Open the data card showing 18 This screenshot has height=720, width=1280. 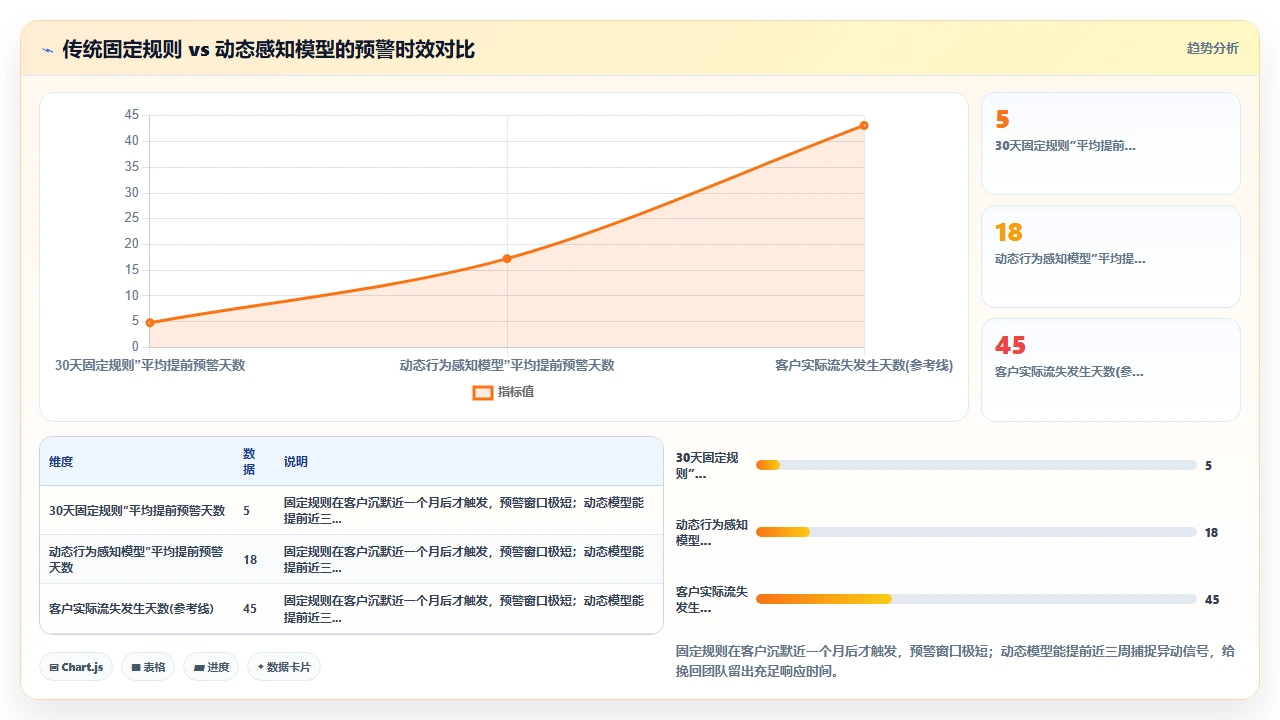tap(1110, 256)
